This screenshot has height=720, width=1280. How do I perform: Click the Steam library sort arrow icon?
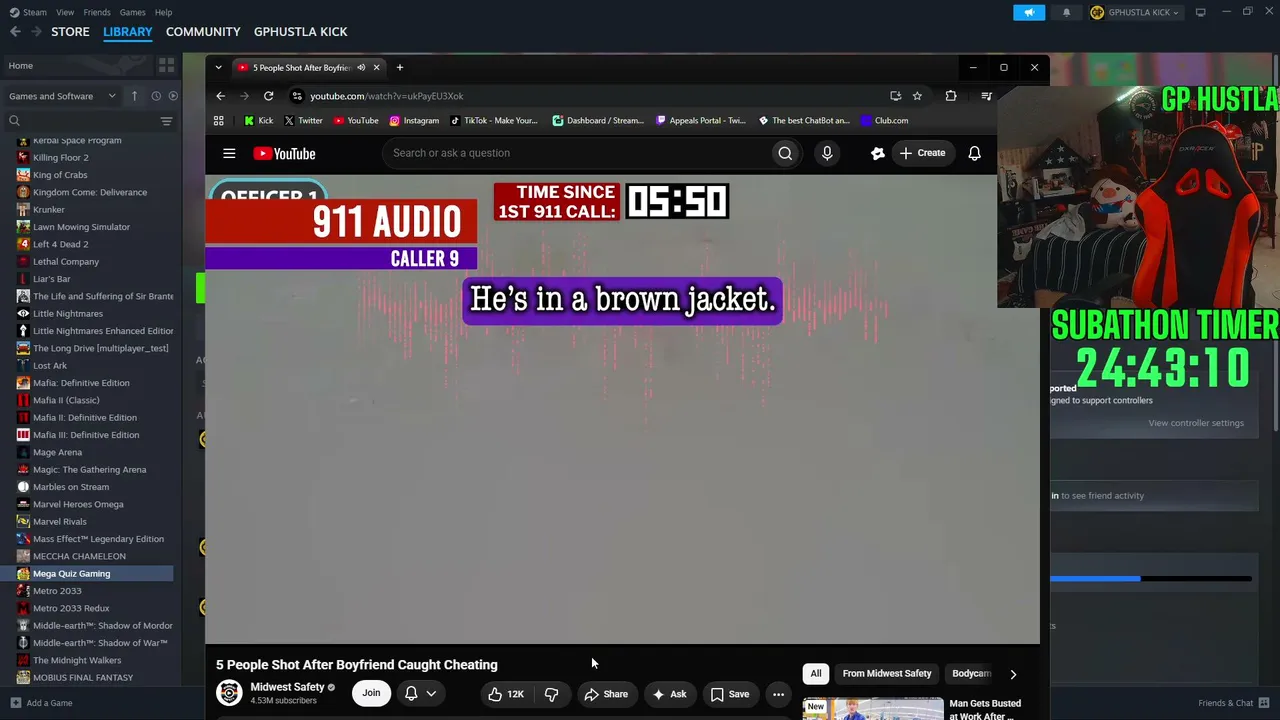(x=135, y=96)
